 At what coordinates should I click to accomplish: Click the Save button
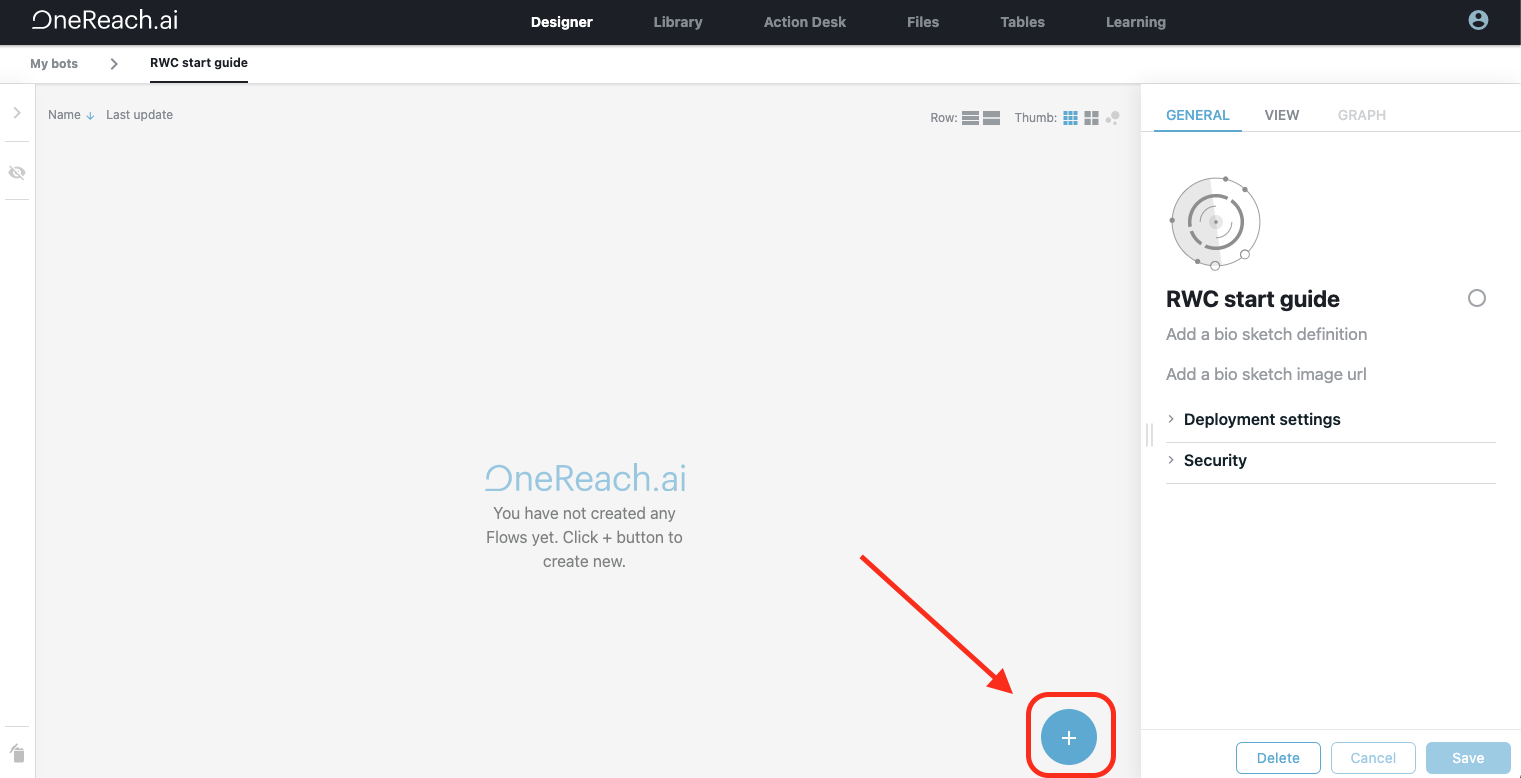[x=1468, y=758]
